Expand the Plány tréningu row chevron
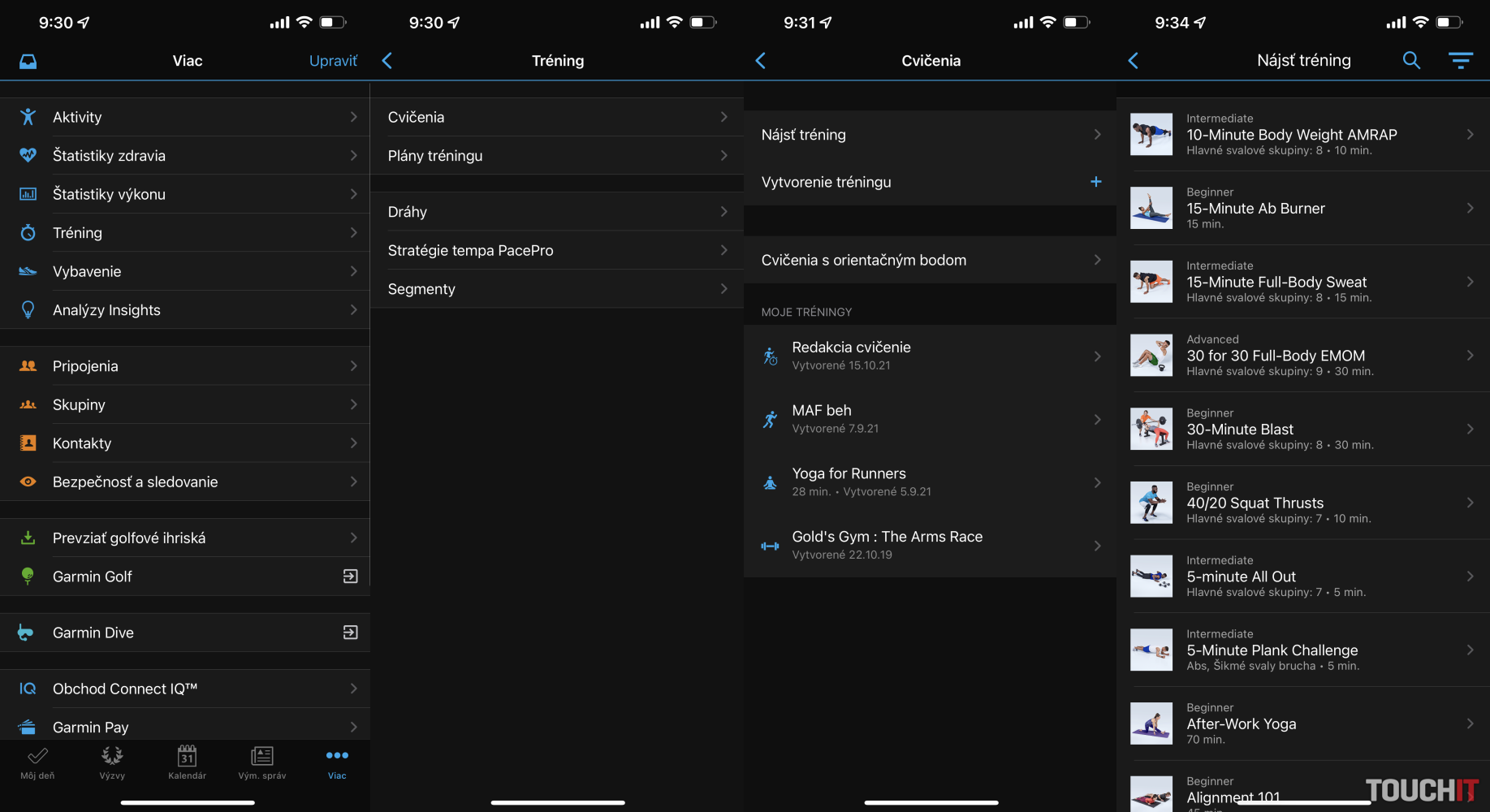The width and height of the screenshot is (1490, 812). click(x=723, y=156)
